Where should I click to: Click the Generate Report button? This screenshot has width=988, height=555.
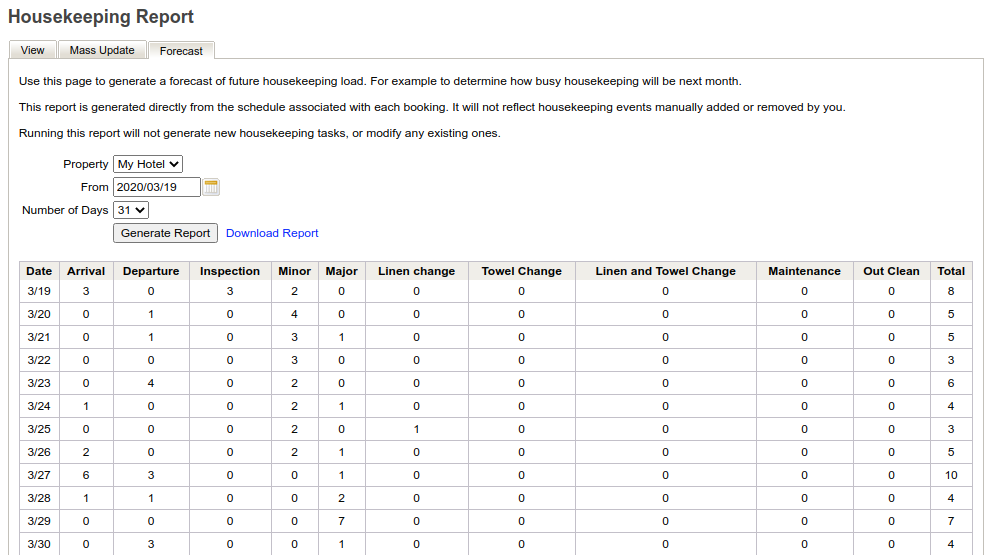(x=165, y=233)
